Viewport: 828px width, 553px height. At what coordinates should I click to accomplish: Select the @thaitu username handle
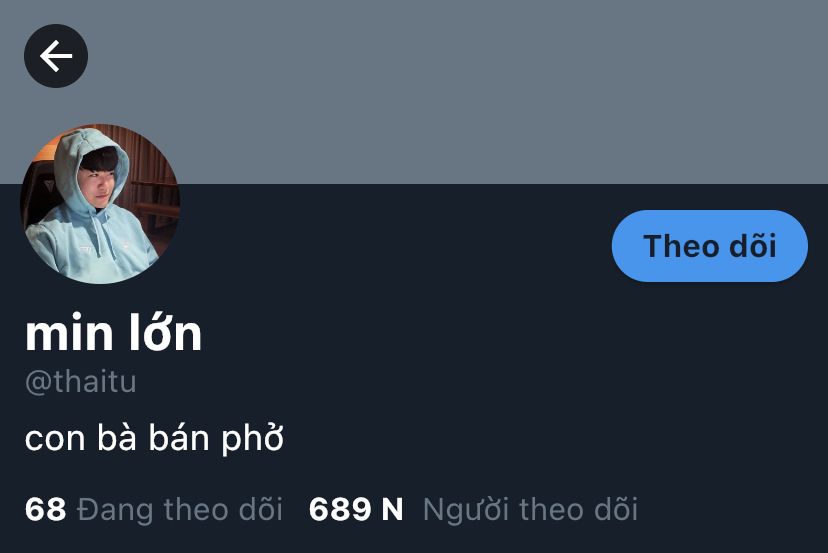click(x=81, y=381)
